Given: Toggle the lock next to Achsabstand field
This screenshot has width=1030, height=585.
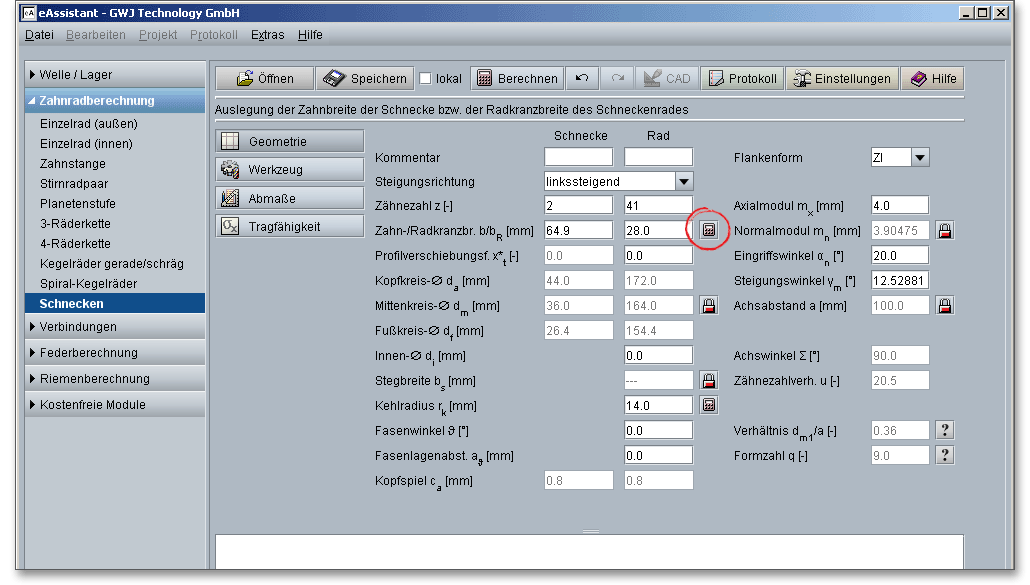Looking at the screenshot, I should point(945,305).
